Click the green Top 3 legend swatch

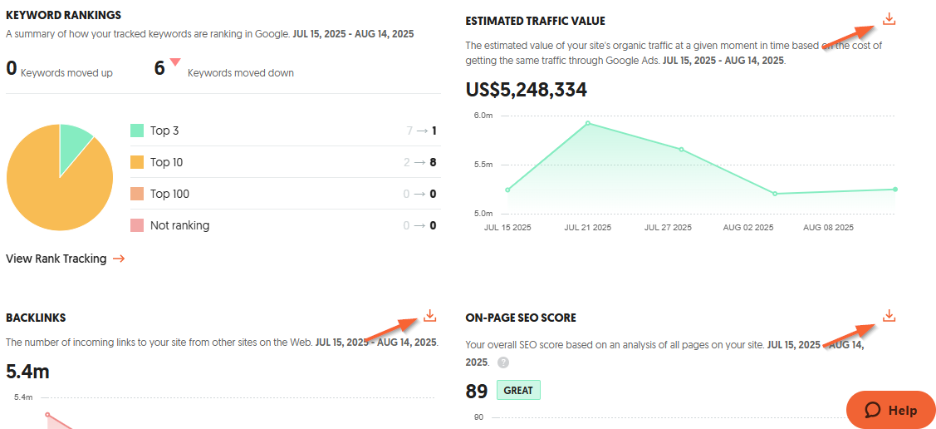(137, 131)
